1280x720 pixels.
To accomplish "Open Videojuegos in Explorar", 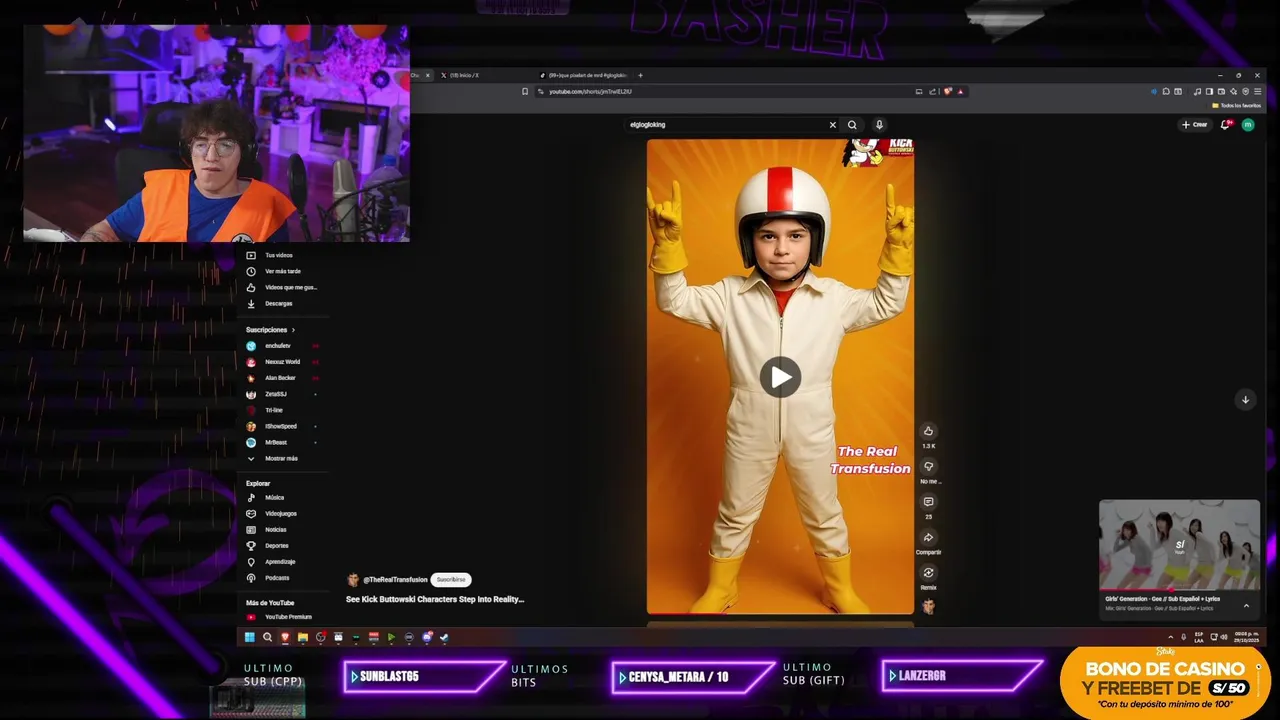I will [x=281, y=513].
